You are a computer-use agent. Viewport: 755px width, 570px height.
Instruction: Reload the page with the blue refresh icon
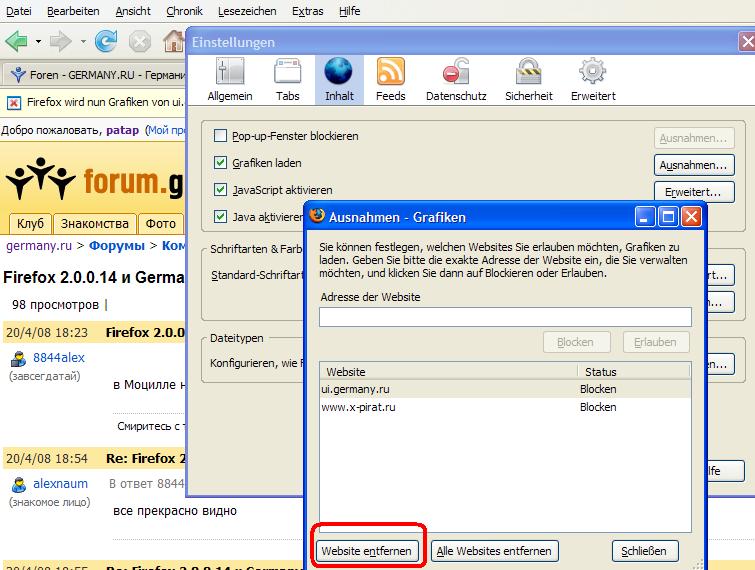[106, 41]
